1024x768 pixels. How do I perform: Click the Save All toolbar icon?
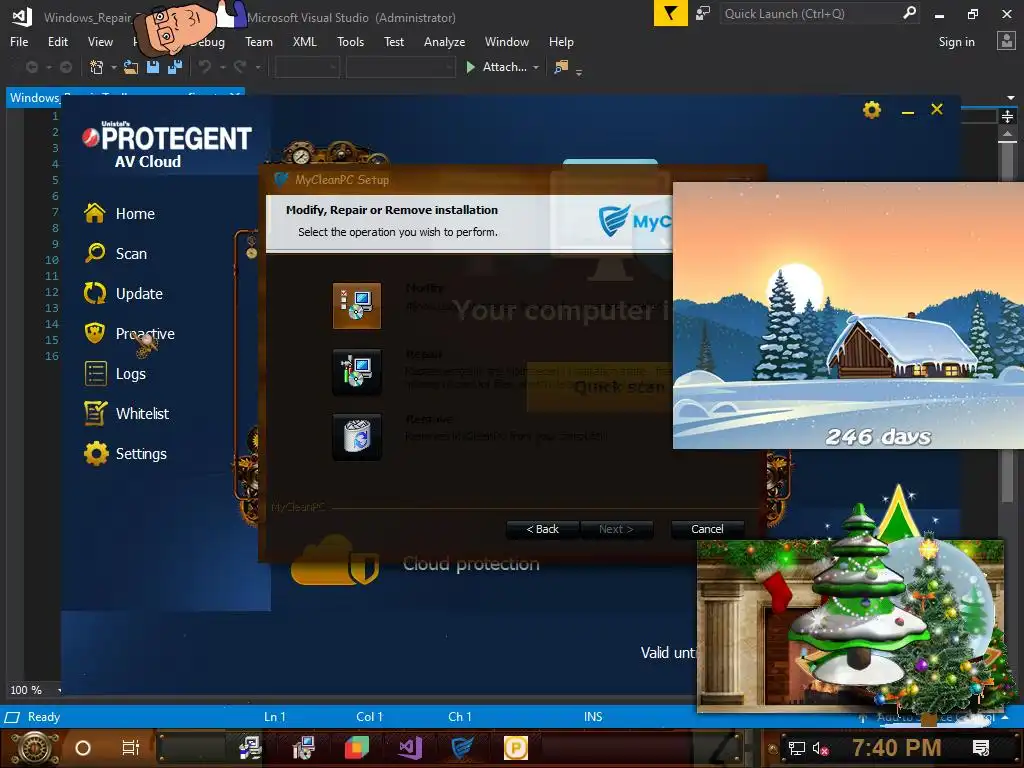click(175, 67)
